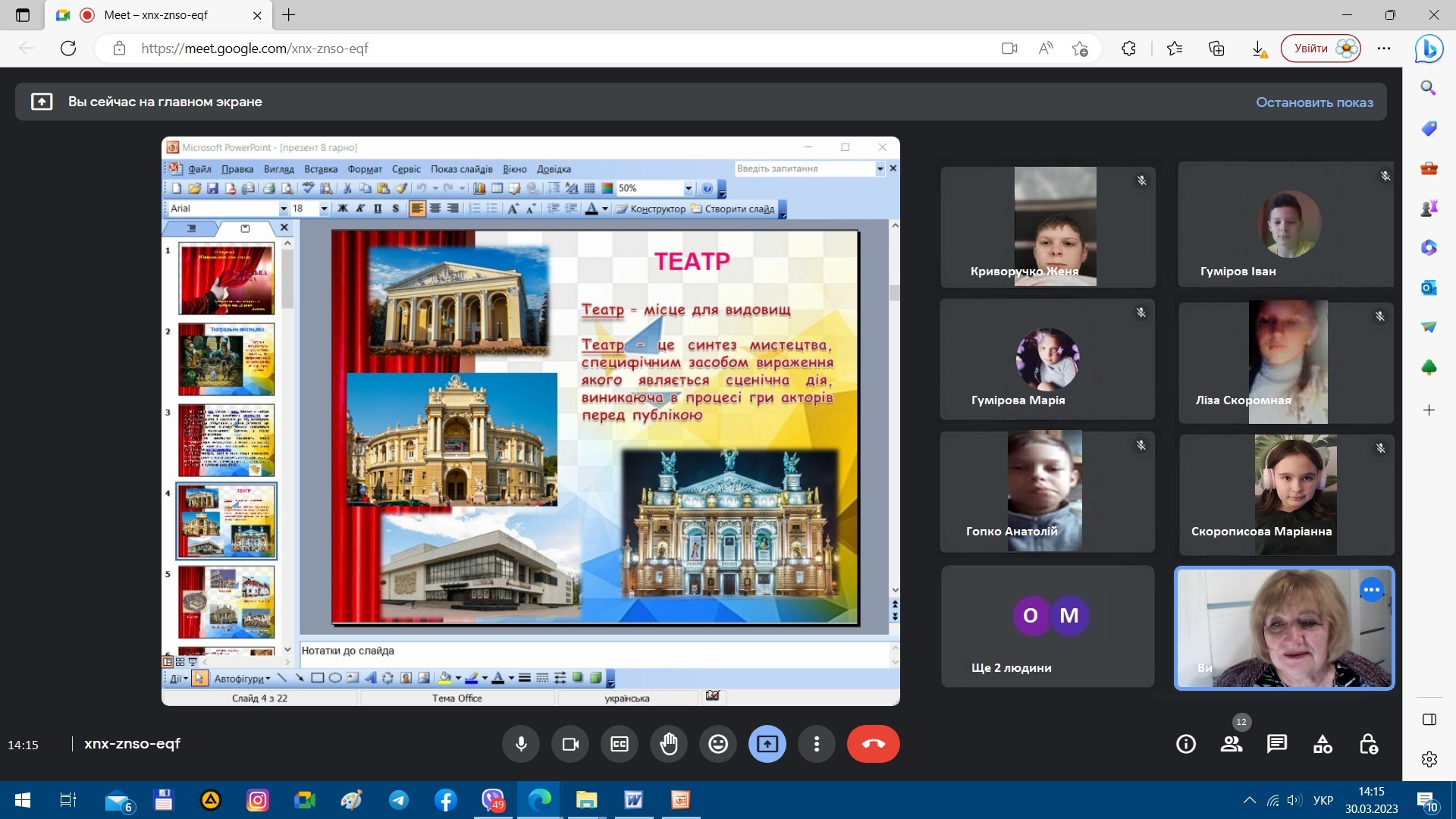Mute the microphone in Meet
This screenshot has height=819, width=1456.
tap(521, 744)
